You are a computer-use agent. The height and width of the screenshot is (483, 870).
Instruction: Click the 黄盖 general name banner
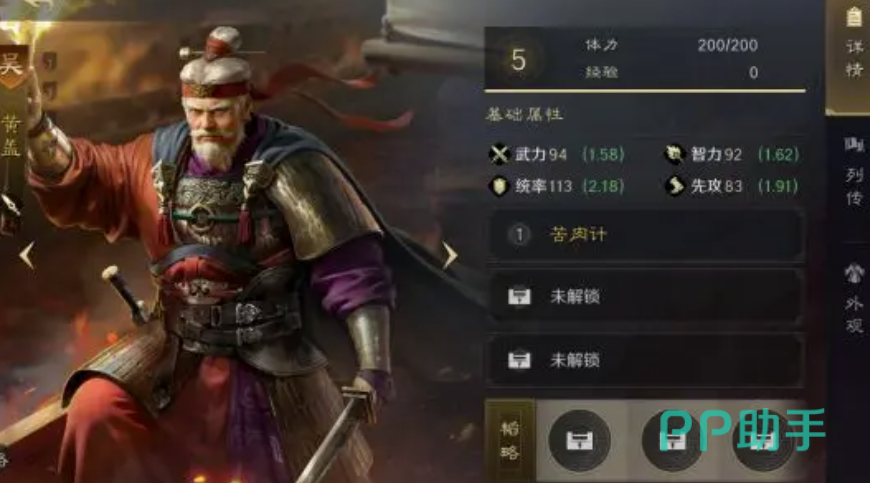click(11, 136)
